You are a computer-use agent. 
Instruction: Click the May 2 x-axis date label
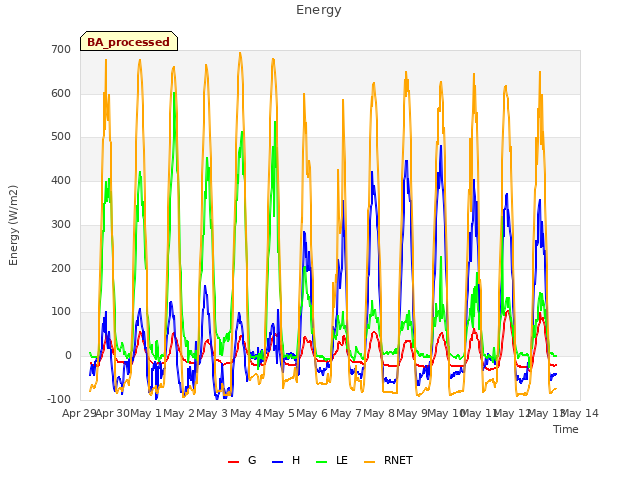pyautogui.click(x=179, y=413)
